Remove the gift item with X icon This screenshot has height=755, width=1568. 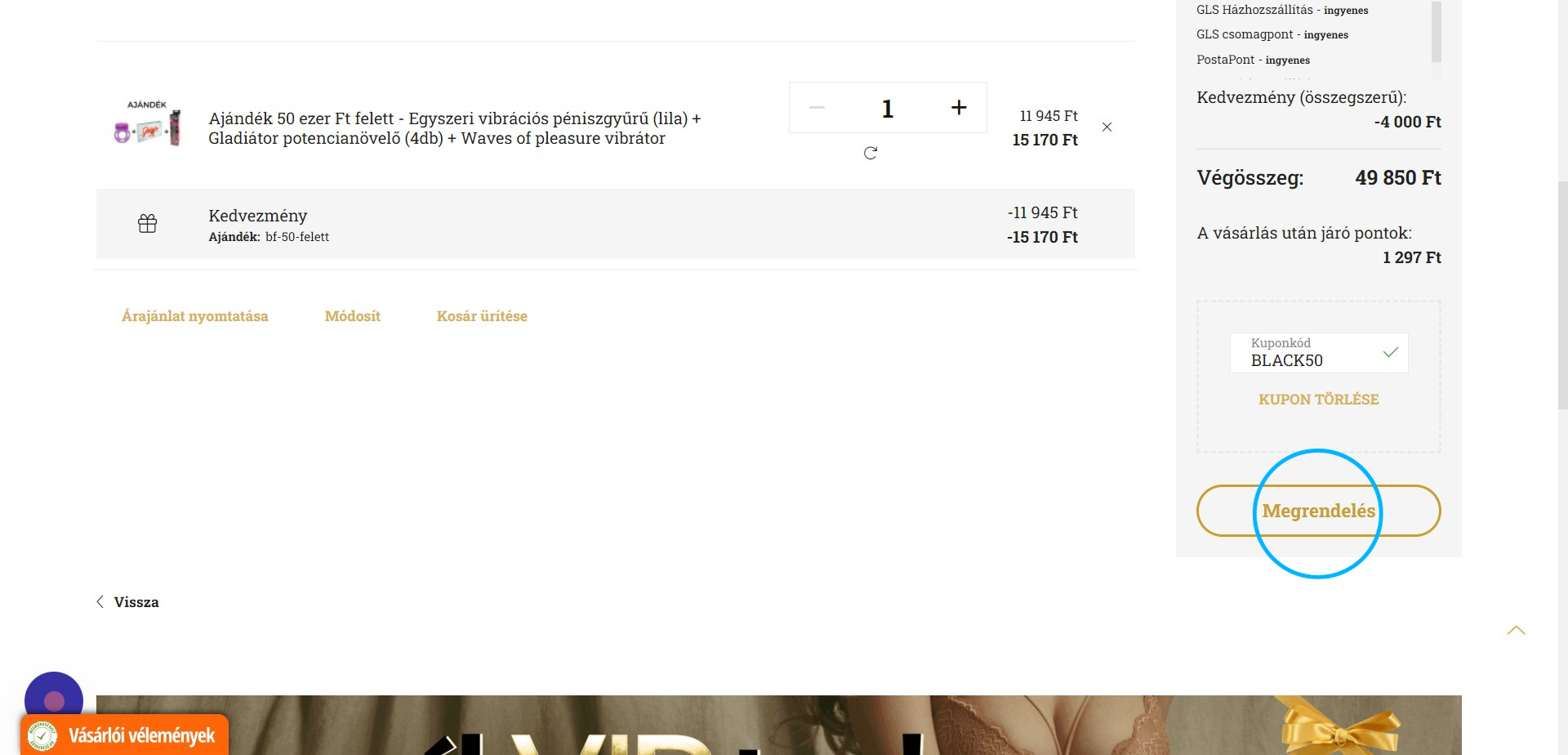pos(1107,127)
